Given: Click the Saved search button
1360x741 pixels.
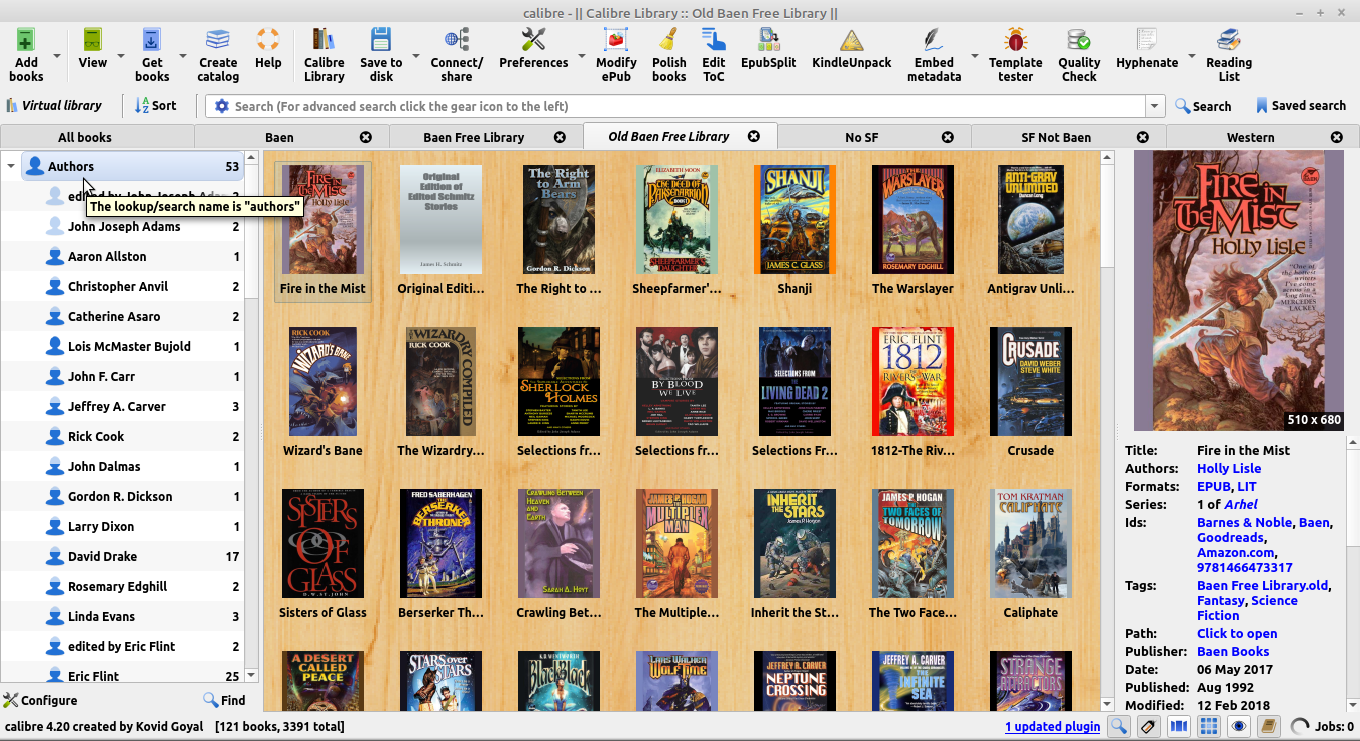Looking at the screenshot, I should coord(1300,106).
